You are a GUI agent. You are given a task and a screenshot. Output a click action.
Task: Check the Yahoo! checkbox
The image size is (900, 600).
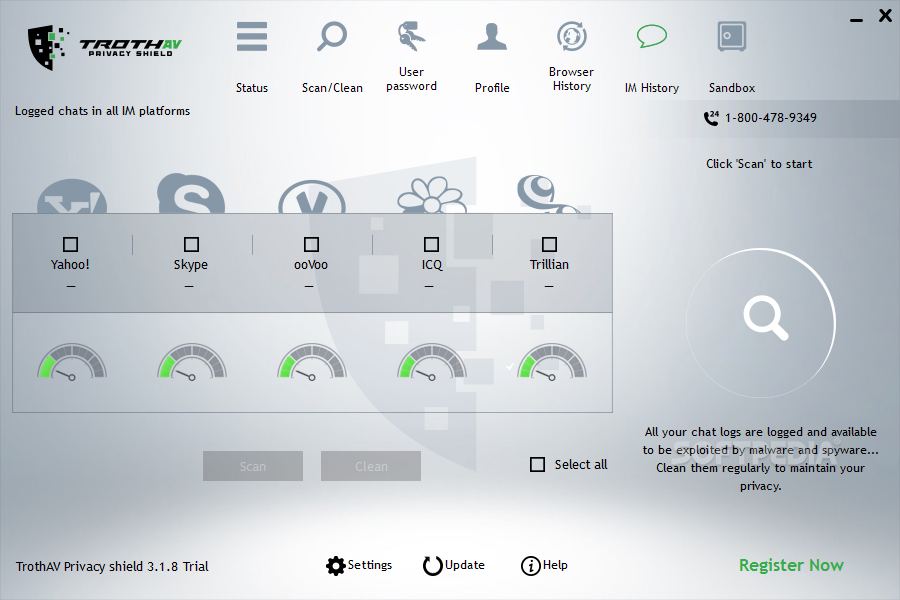coord(71,245)
